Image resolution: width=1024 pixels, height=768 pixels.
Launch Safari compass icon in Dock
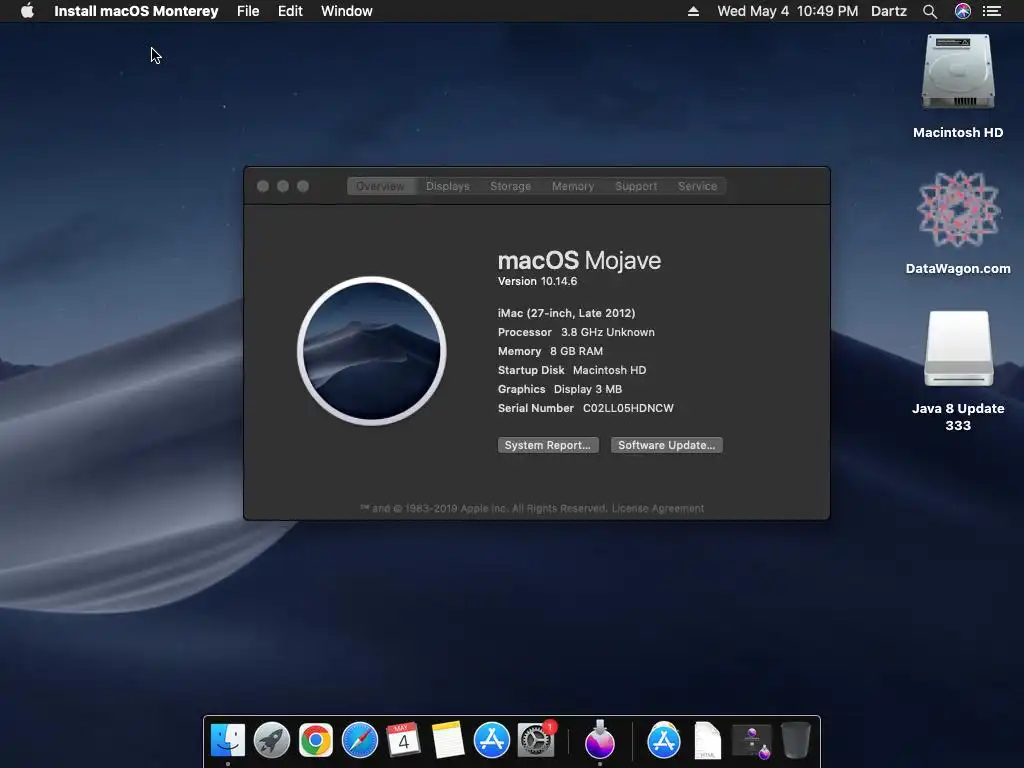[360, 741]
